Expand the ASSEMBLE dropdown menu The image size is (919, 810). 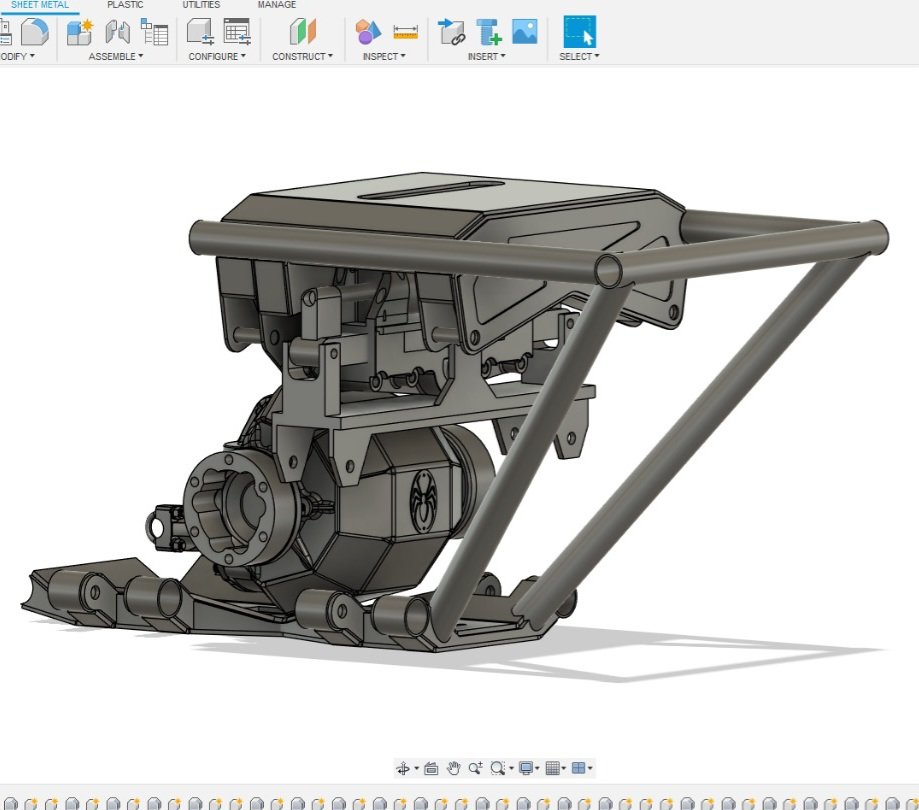(x=115, y=56)
